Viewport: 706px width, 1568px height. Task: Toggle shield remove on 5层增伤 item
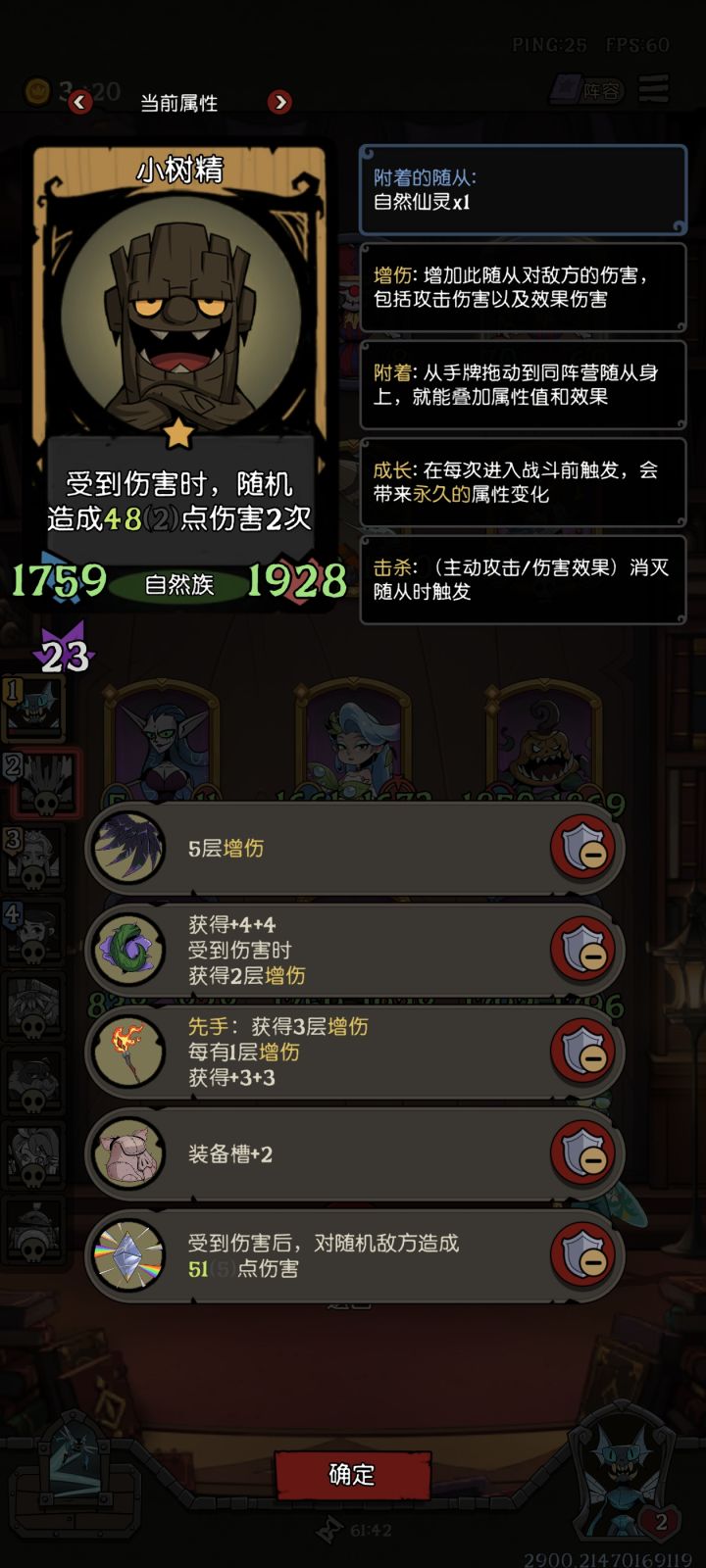point(584,848)
